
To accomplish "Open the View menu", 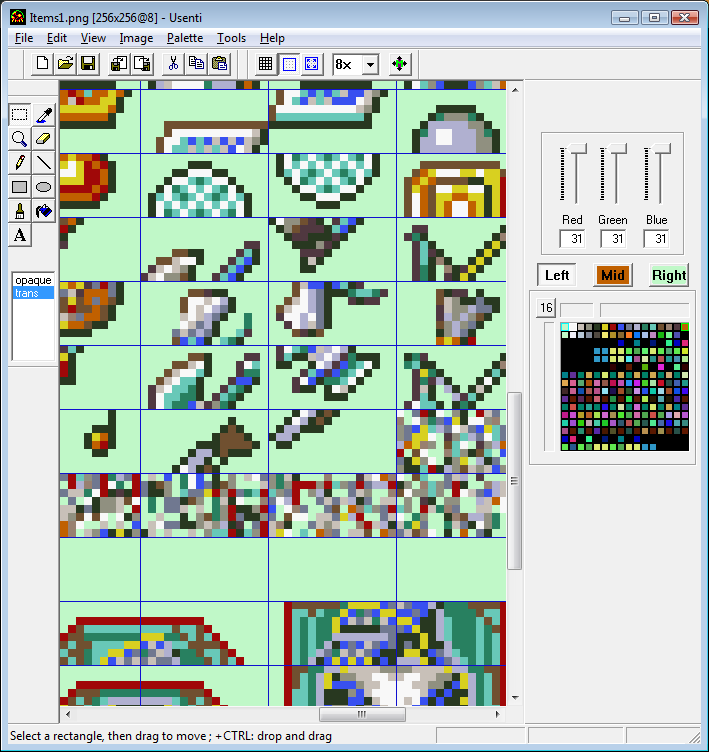I will coord(93,38).
